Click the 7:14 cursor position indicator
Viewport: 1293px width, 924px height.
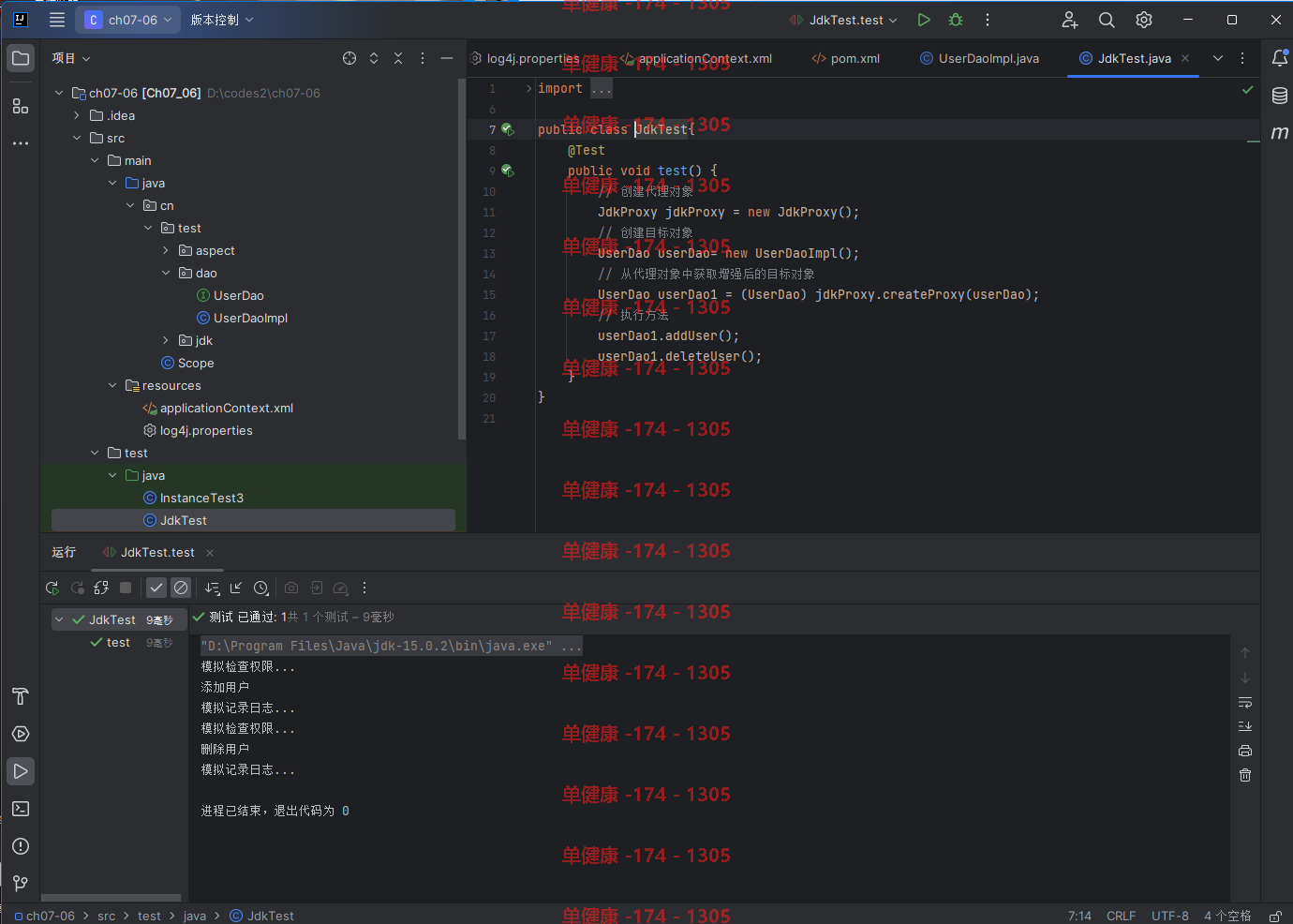coord(1079,916)
